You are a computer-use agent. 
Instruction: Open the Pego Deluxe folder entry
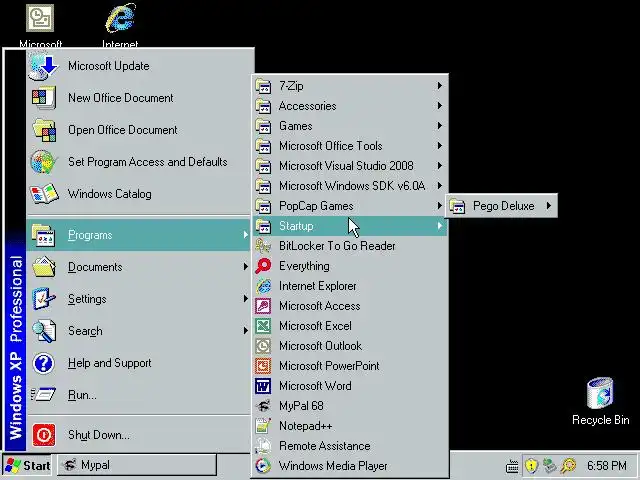point(502,206)
